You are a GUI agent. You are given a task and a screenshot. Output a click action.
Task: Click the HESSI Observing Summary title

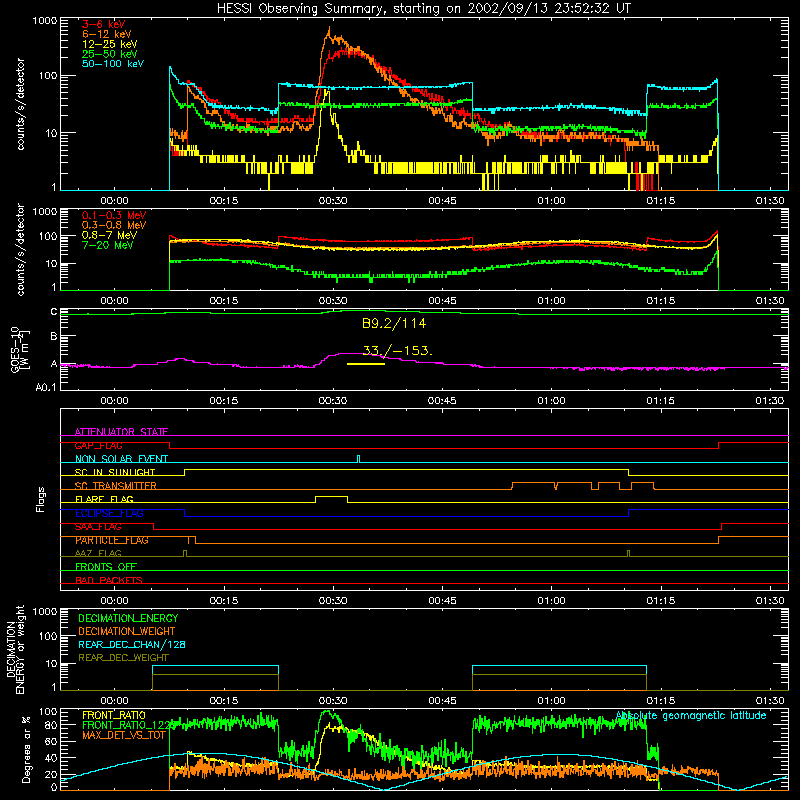[424, 8]
